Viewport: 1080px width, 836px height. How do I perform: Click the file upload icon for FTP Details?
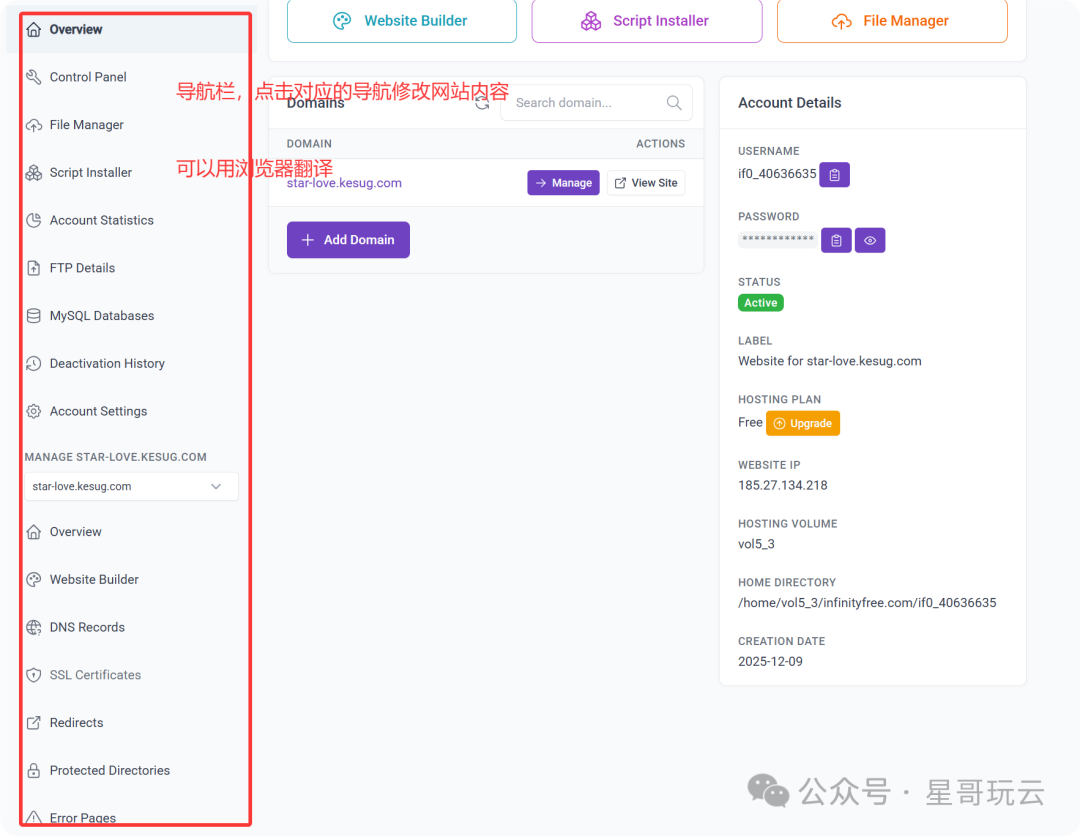point(34,268)
